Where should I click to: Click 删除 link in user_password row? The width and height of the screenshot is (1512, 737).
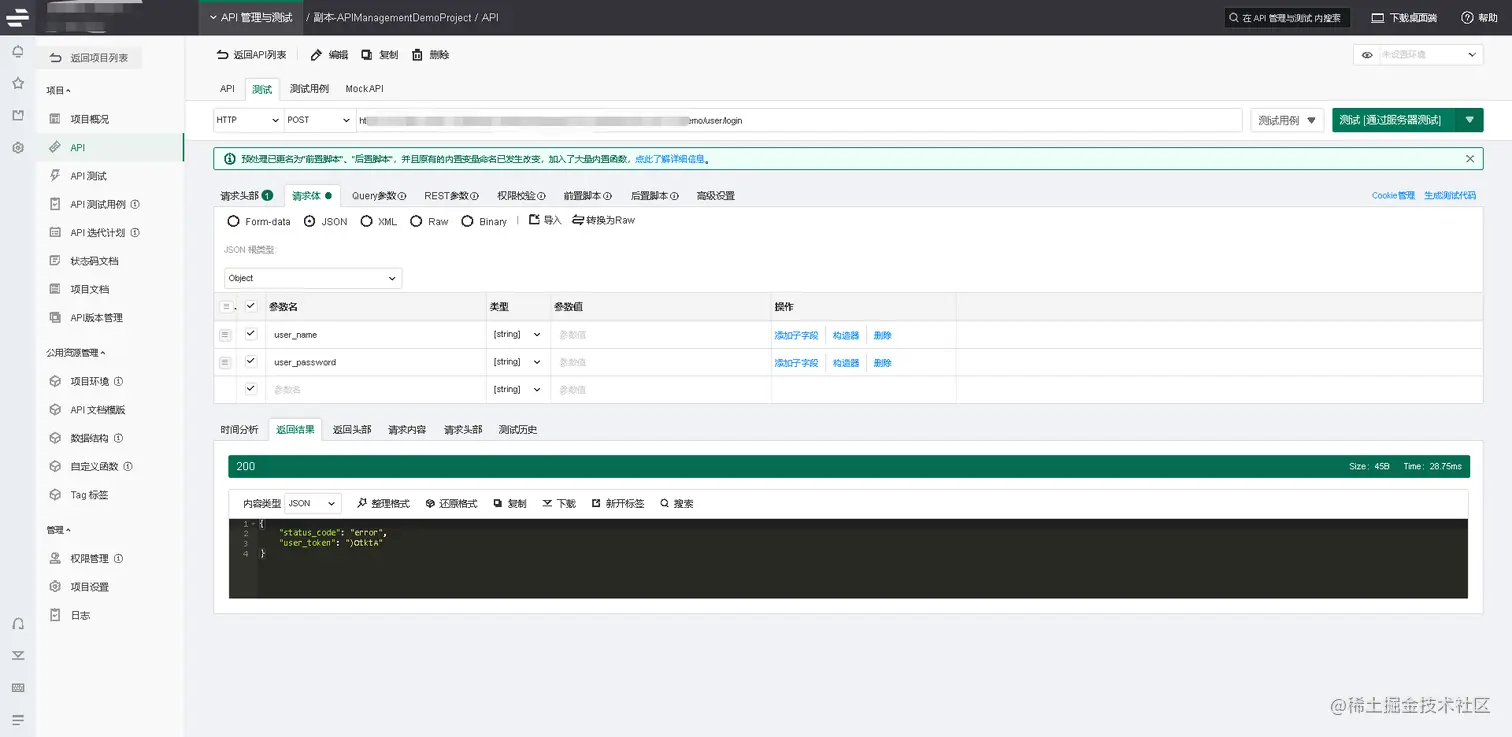[882, 363]
